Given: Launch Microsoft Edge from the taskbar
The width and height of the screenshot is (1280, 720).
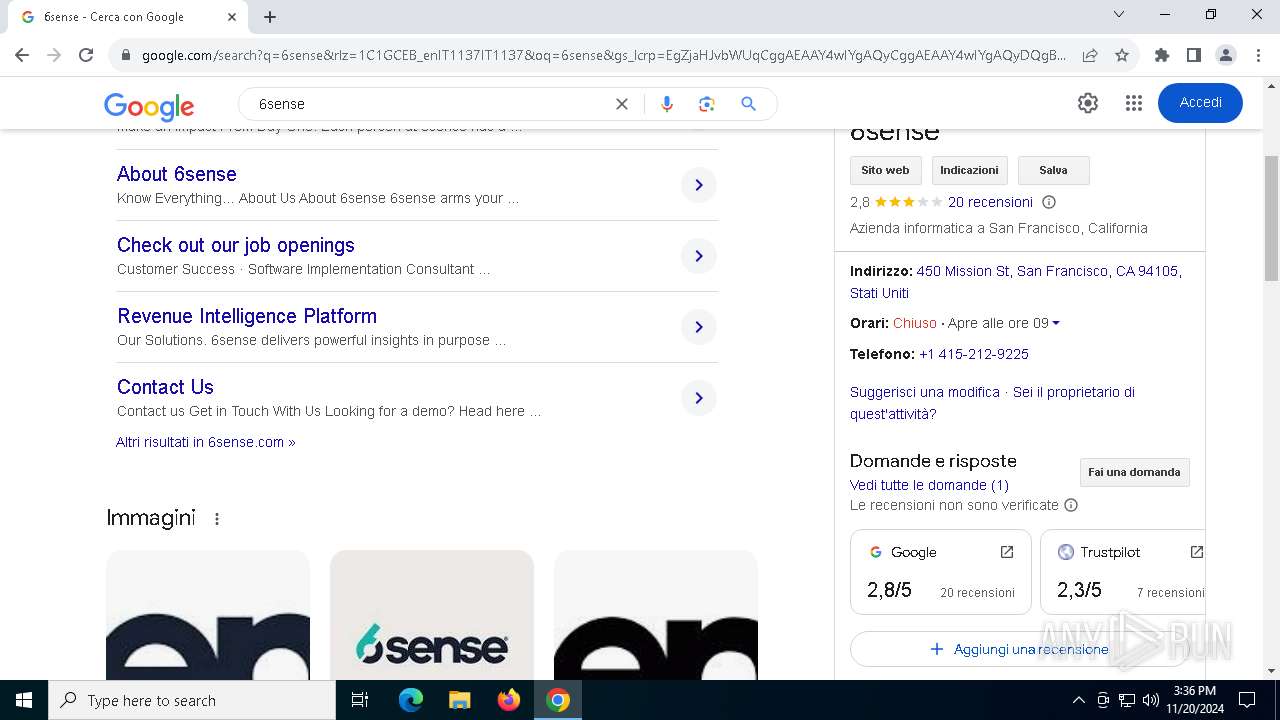Looking at the screenshot, I should [x=411, y=700].
